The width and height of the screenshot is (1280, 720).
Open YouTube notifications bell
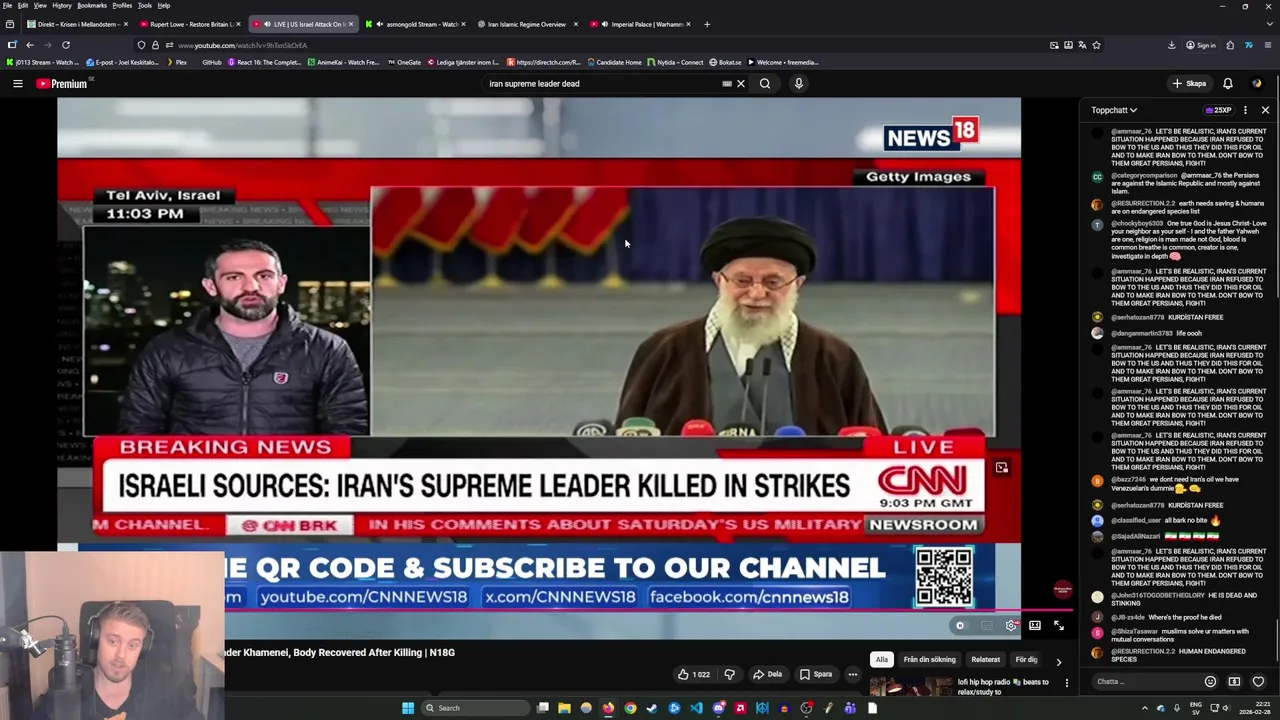click(1228, 84)
